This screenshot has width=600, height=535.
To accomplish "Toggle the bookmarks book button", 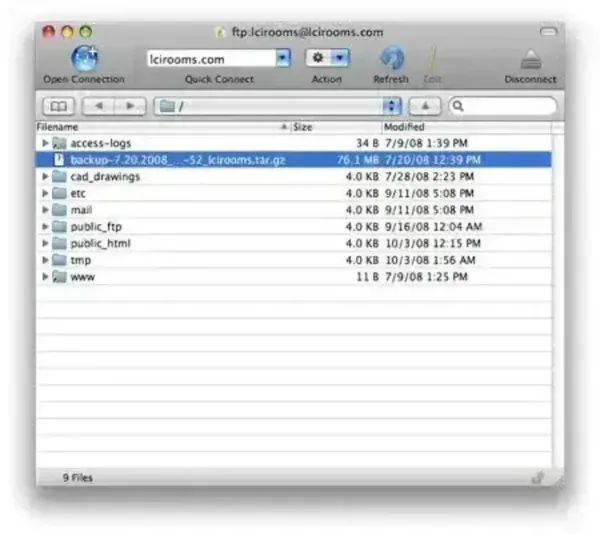I will pos(59,106).
